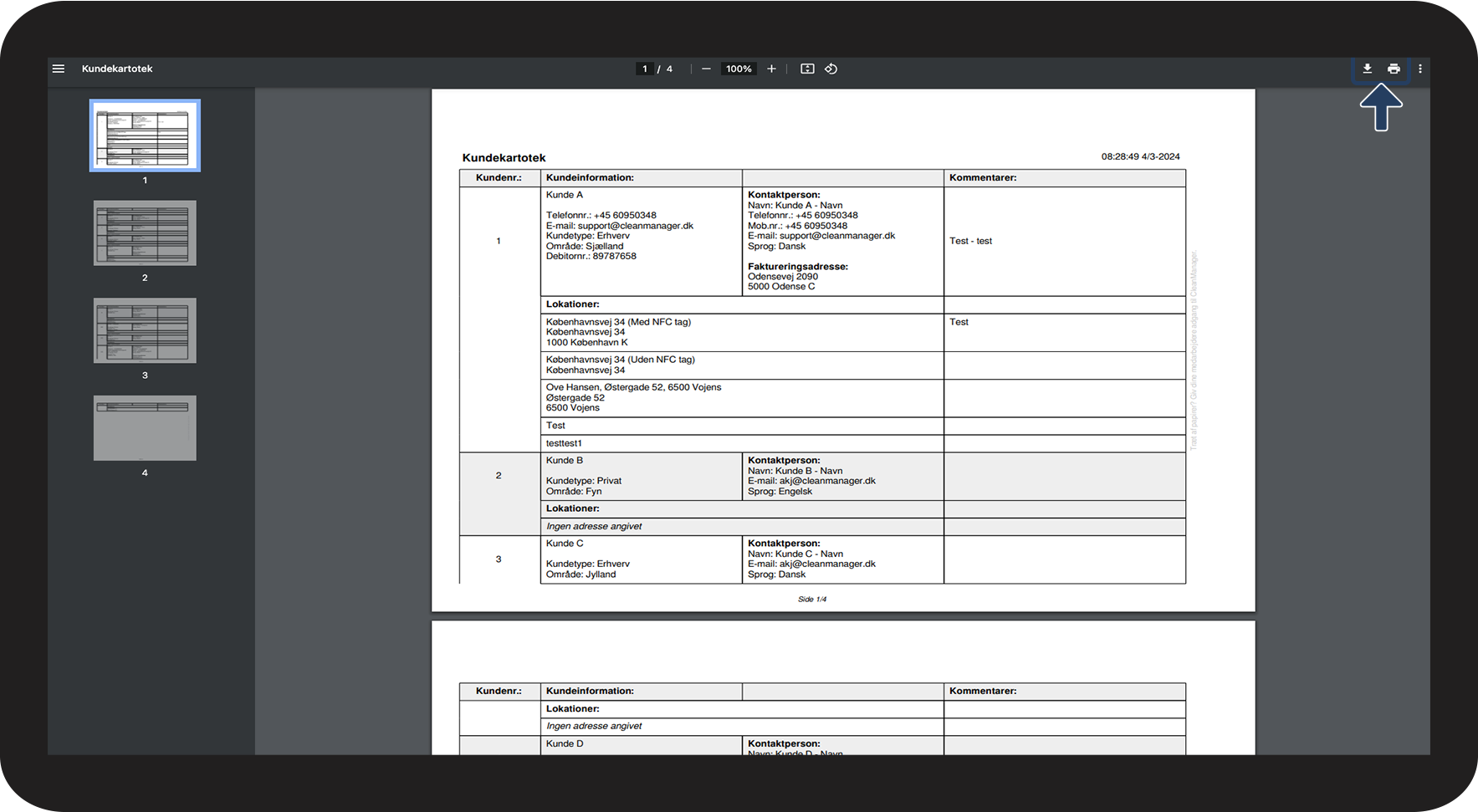Select page 3 thumbnail
The height and width of the screenshot is (812, 1478).
pyautogui.click(x=145, y=330)
